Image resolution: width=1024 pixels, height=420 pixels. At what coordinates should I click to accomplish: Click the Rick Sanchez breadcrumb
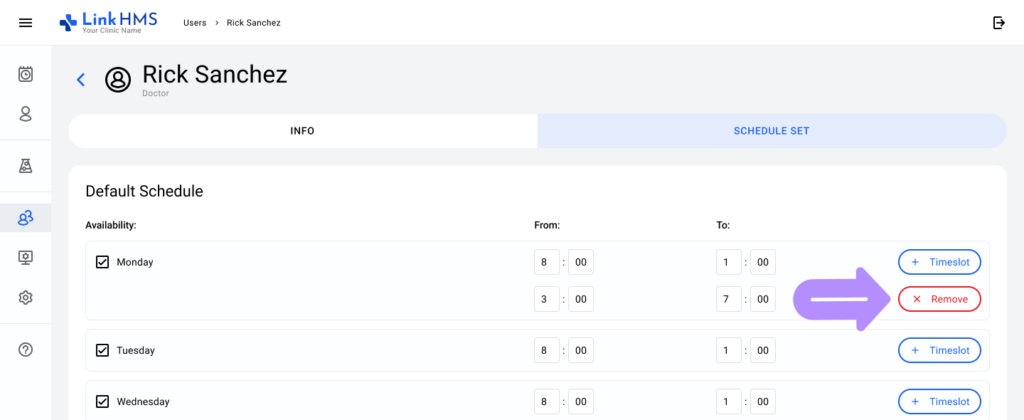pyautogui.click(x=253, y=23)
